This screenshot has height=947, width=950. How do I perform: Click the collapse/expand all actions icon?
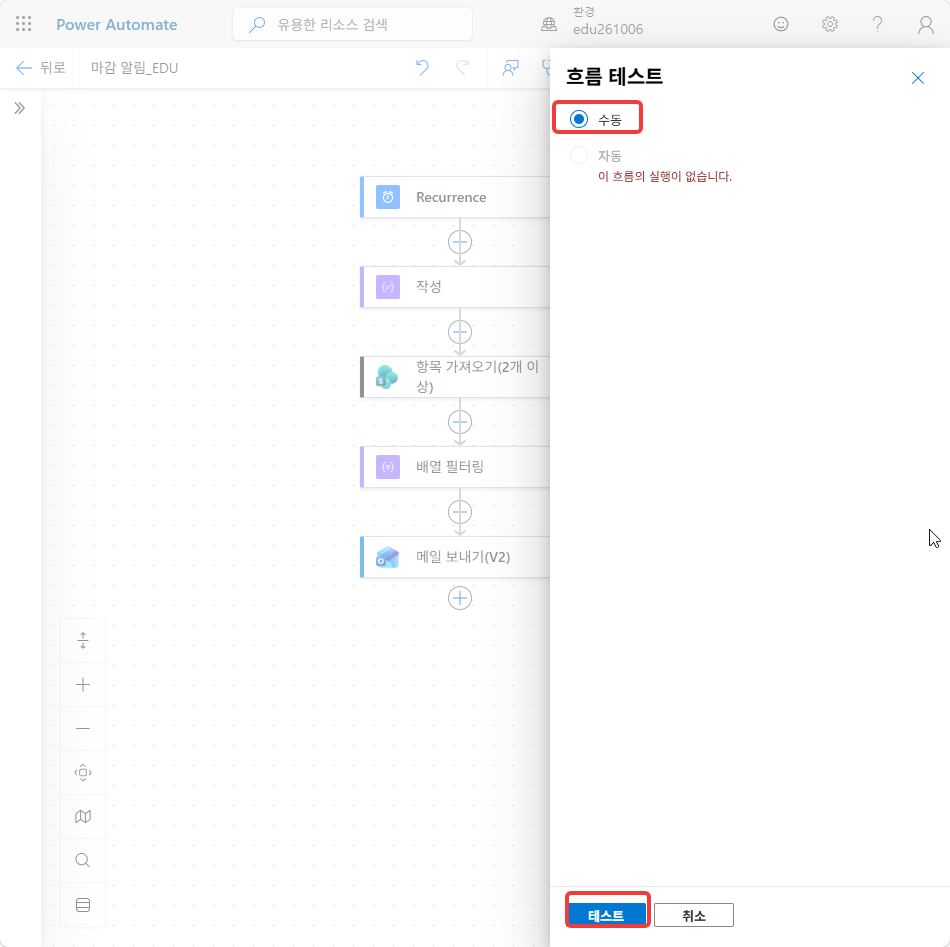pos(83,640)
